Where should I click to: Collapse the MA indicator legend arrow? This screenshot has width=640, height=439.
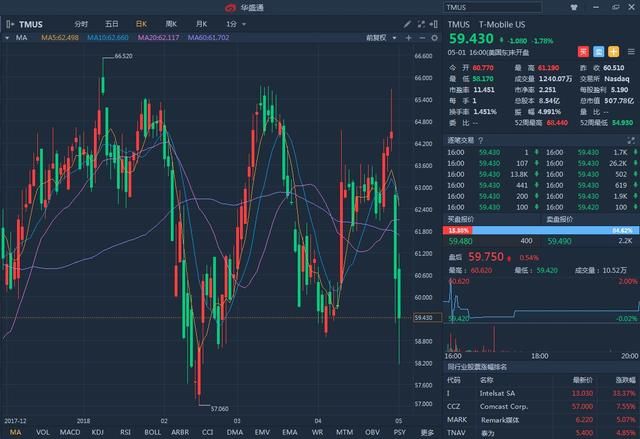(x=8, y=37)
